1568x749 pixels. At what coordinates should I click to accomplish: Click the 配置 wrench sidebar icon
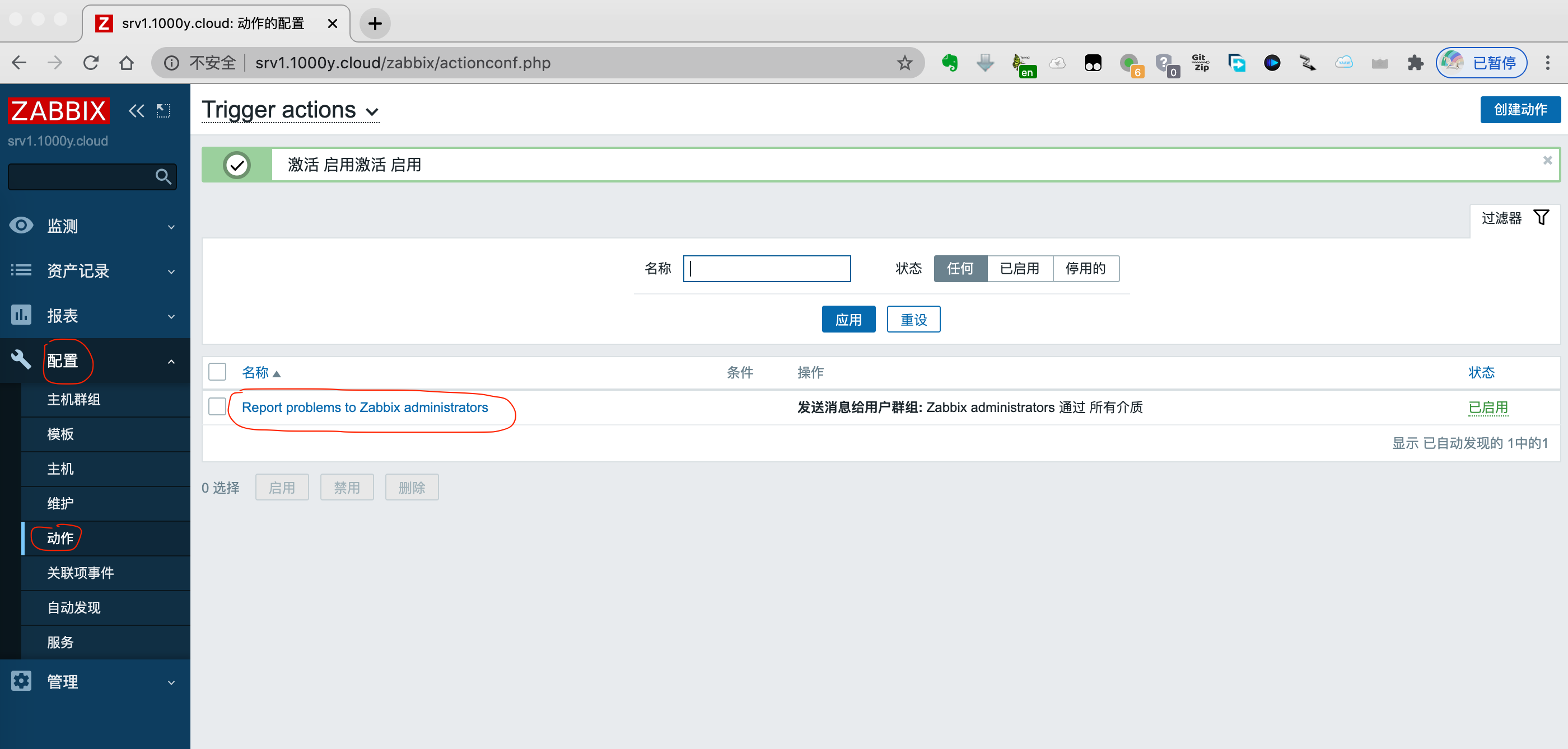pos(21,360)
